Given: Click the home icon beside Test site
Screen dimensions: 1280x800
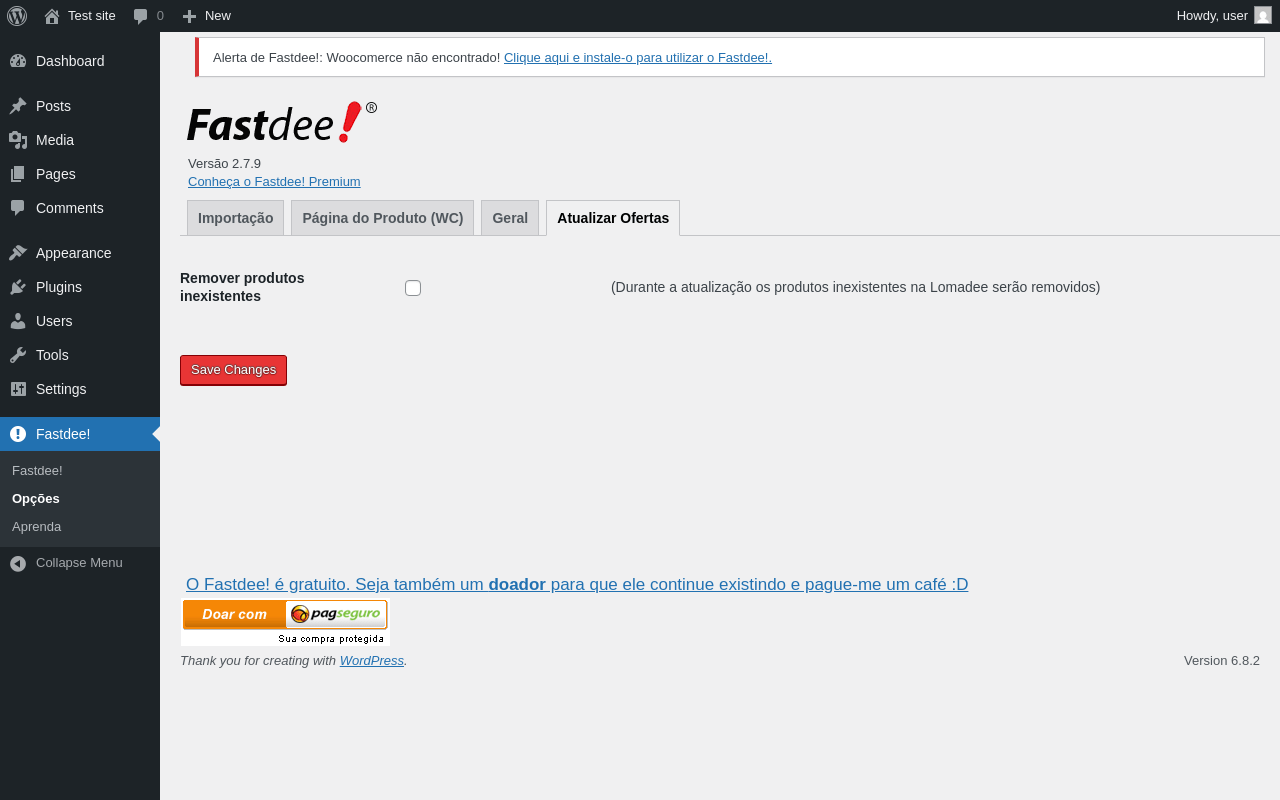Looking at the screenshot, I should coord(52,16).
